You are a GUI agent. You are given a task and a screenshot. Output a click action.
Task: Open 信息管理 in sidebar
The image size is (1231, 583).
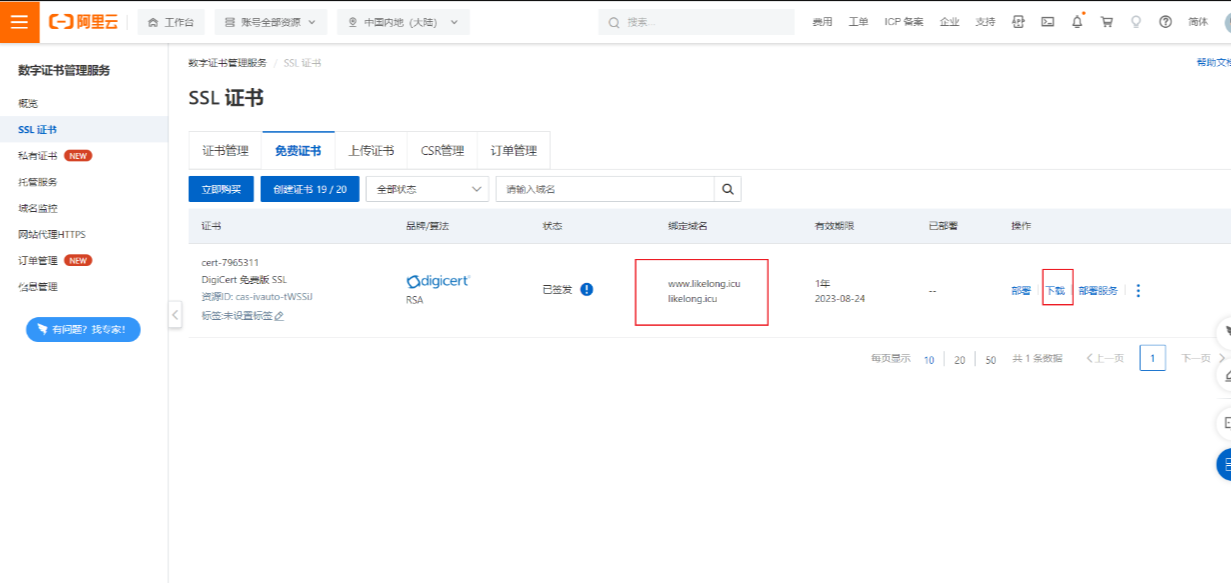(x=38, y=287)
